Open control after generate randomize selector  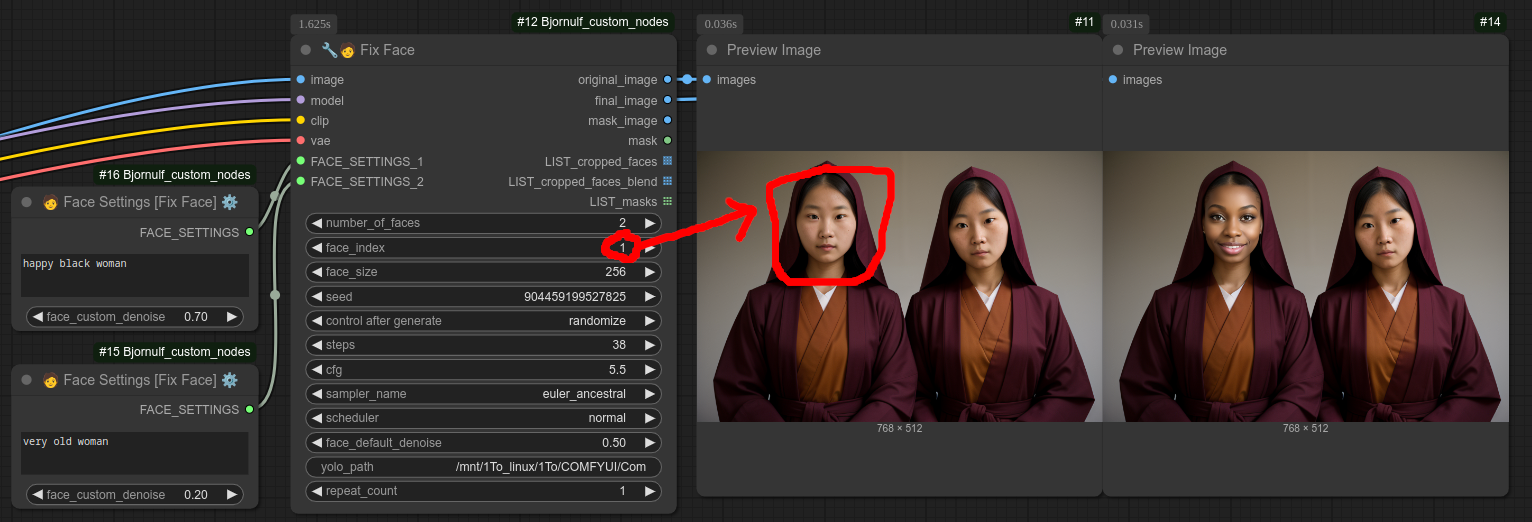coord(483,321)
